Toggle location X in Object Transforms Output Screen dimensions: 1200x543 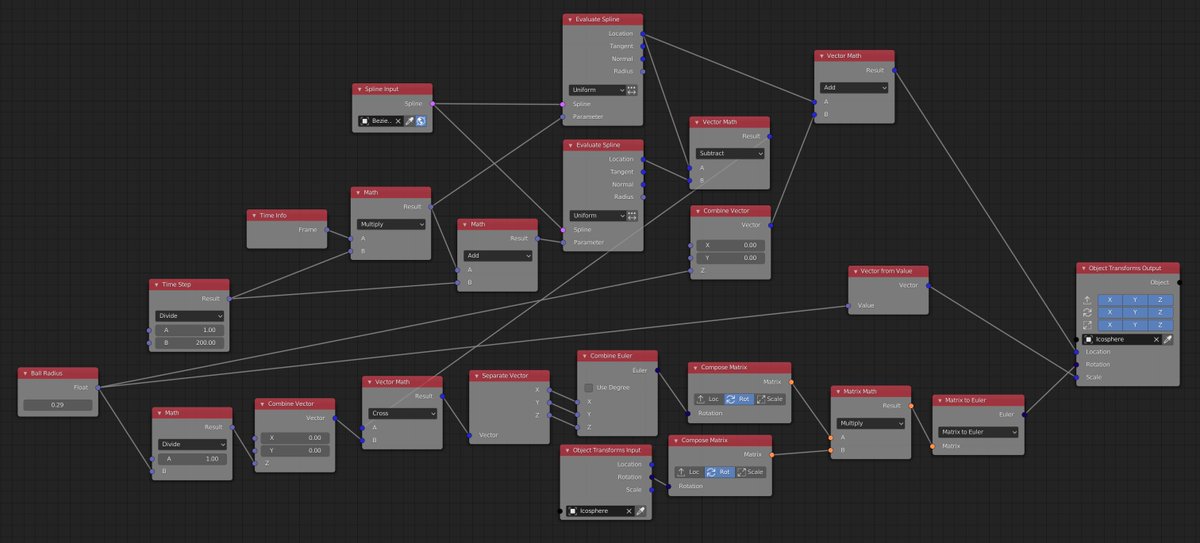(x=1109, y=299)
